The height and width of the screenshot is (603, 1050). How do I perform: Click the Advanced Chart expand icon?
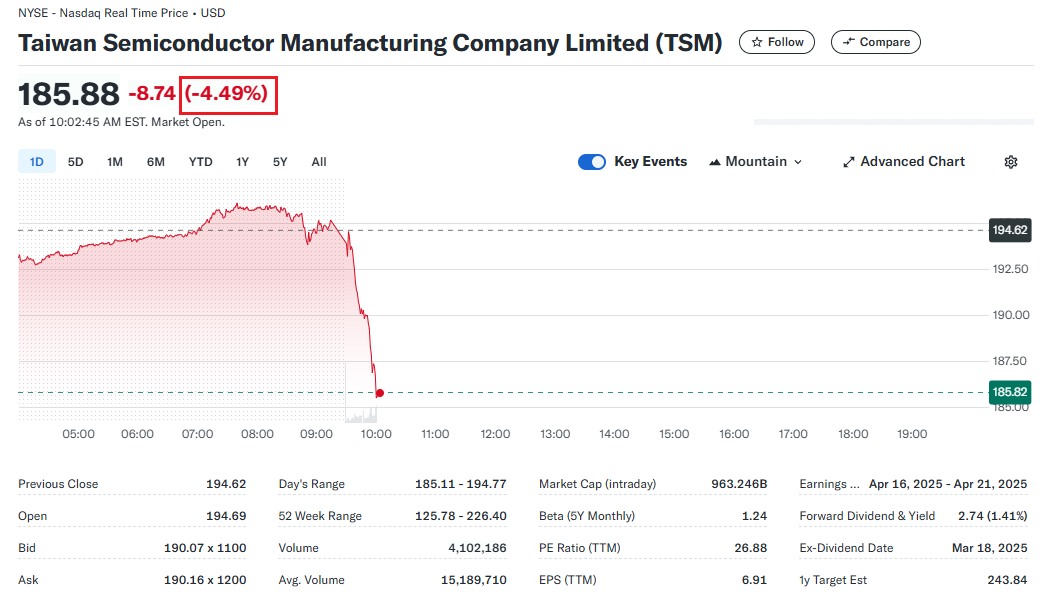[848, 162]
